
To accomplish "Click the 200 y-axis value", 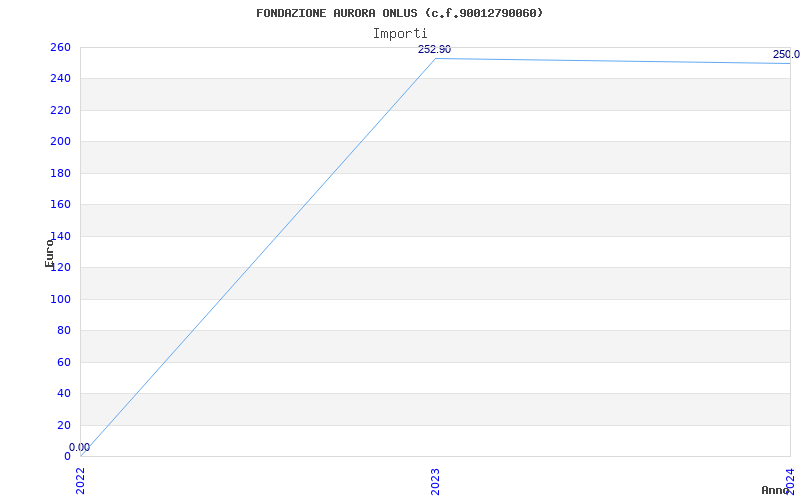I will tap(60, 141).
